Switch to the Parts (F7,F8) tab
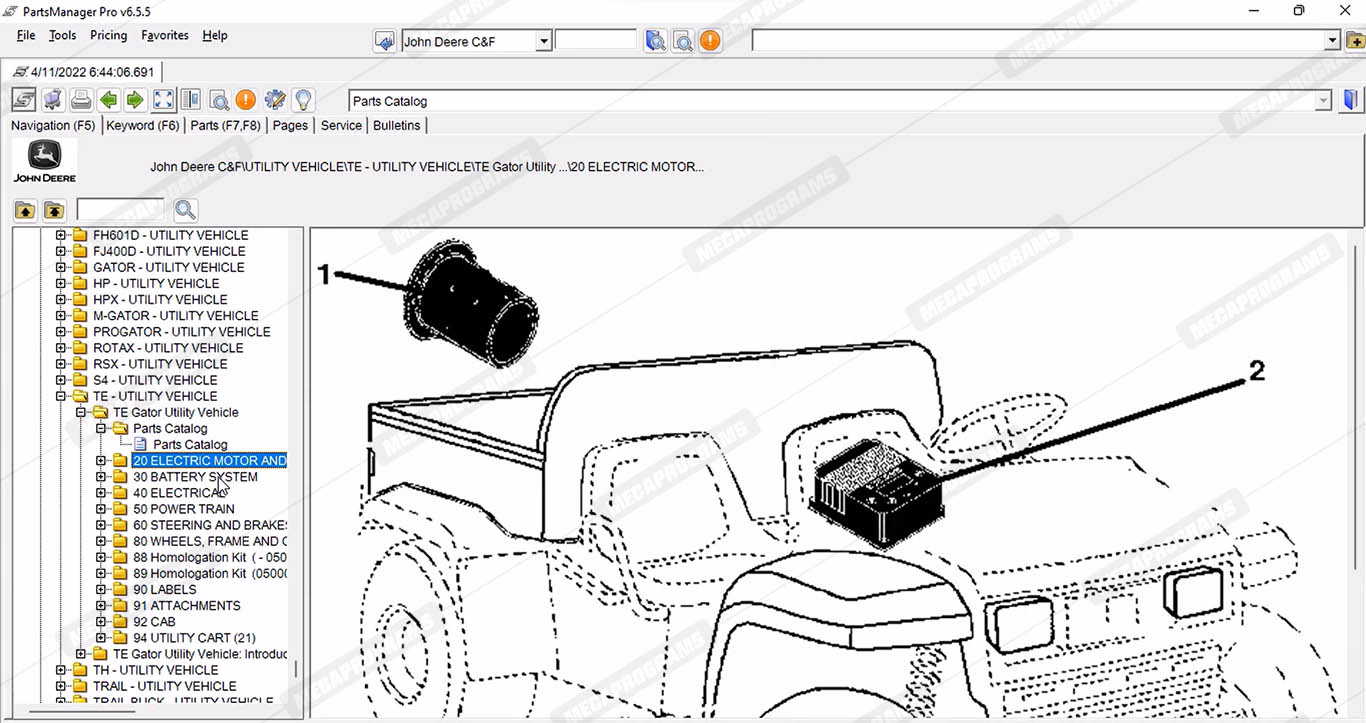1366x723 pixels. (x=225, y=125)
